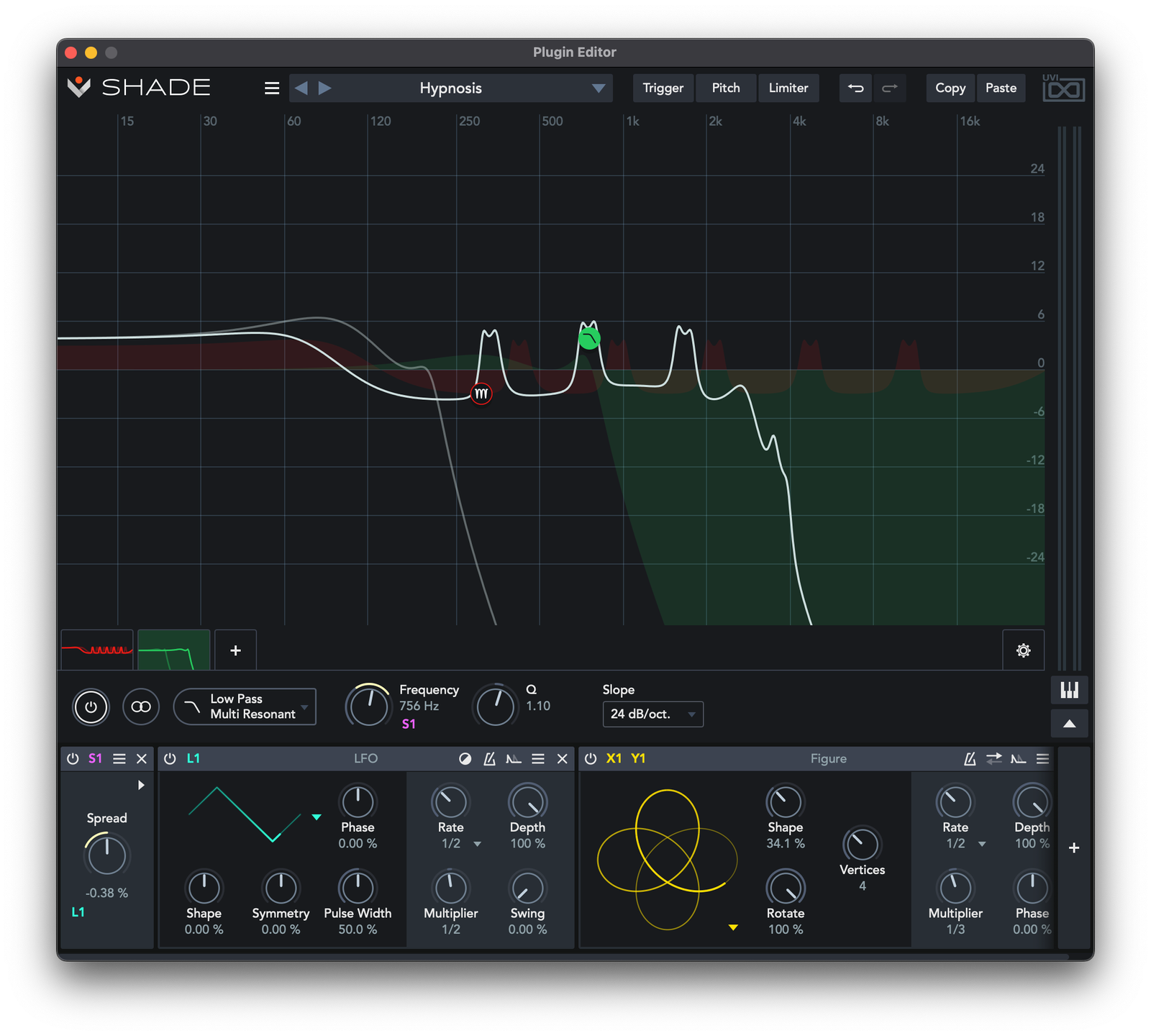This screenshot has width=1151, height=1036.
Task: Click the LFO Phase knob
Action: [358, 801]
